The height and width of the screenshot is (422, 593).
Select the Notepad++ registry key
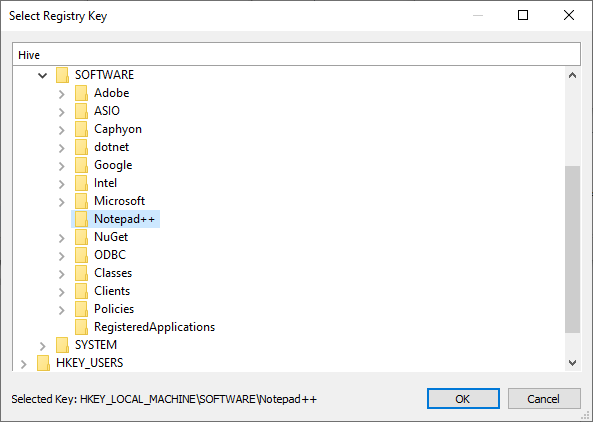[124, 219]
